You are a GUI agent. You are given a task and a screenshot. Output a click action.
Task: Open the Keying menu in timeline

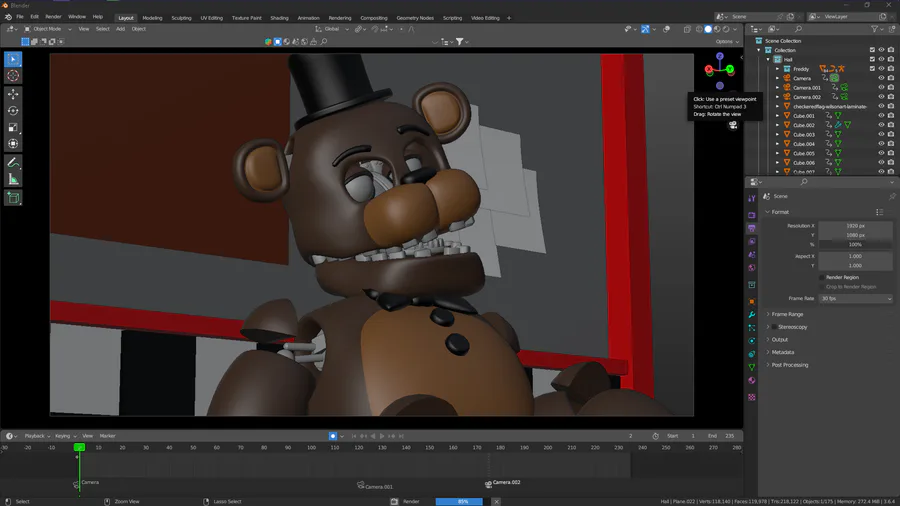click(x=64, y=436)
